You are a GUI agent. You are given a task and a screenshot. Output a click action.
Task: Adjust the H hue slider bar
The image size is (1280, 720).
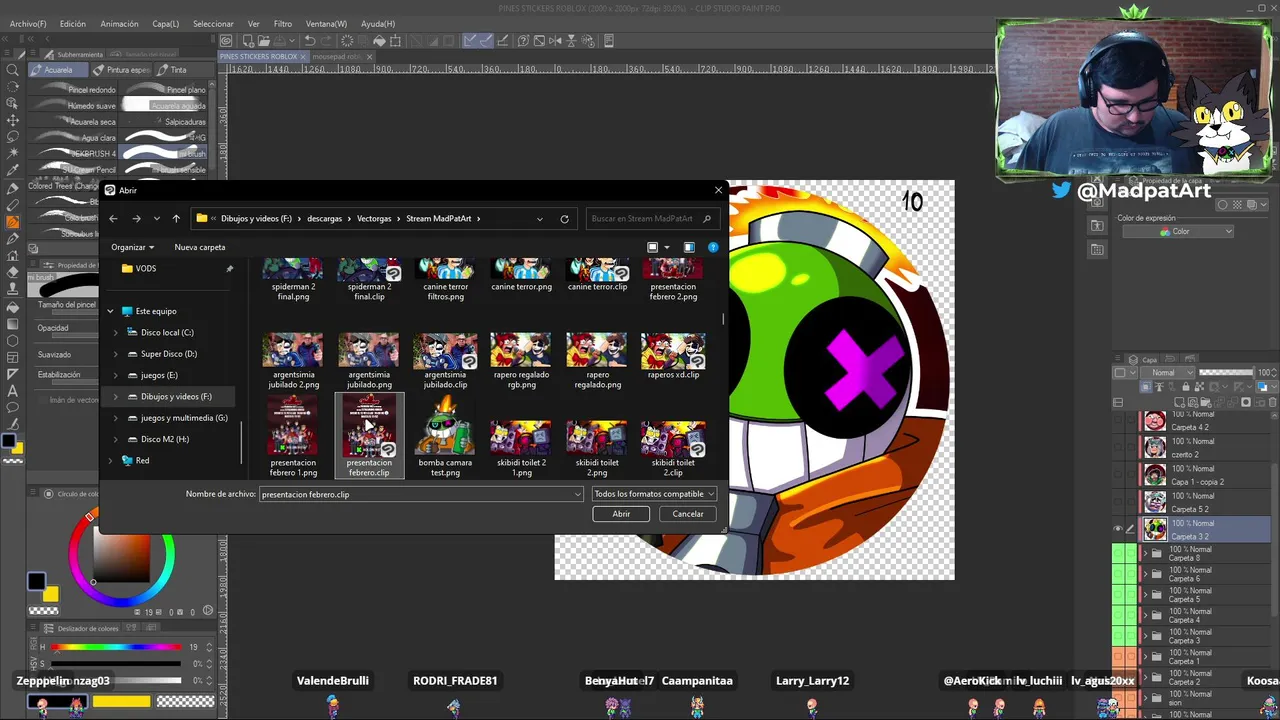click(x=116, y=647)
